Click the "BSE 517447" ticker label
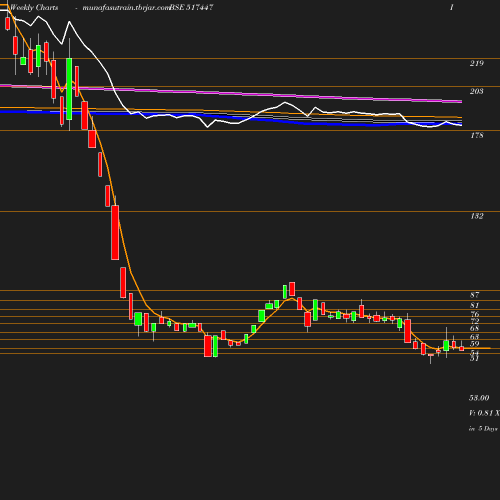 (x=191, y=7)
